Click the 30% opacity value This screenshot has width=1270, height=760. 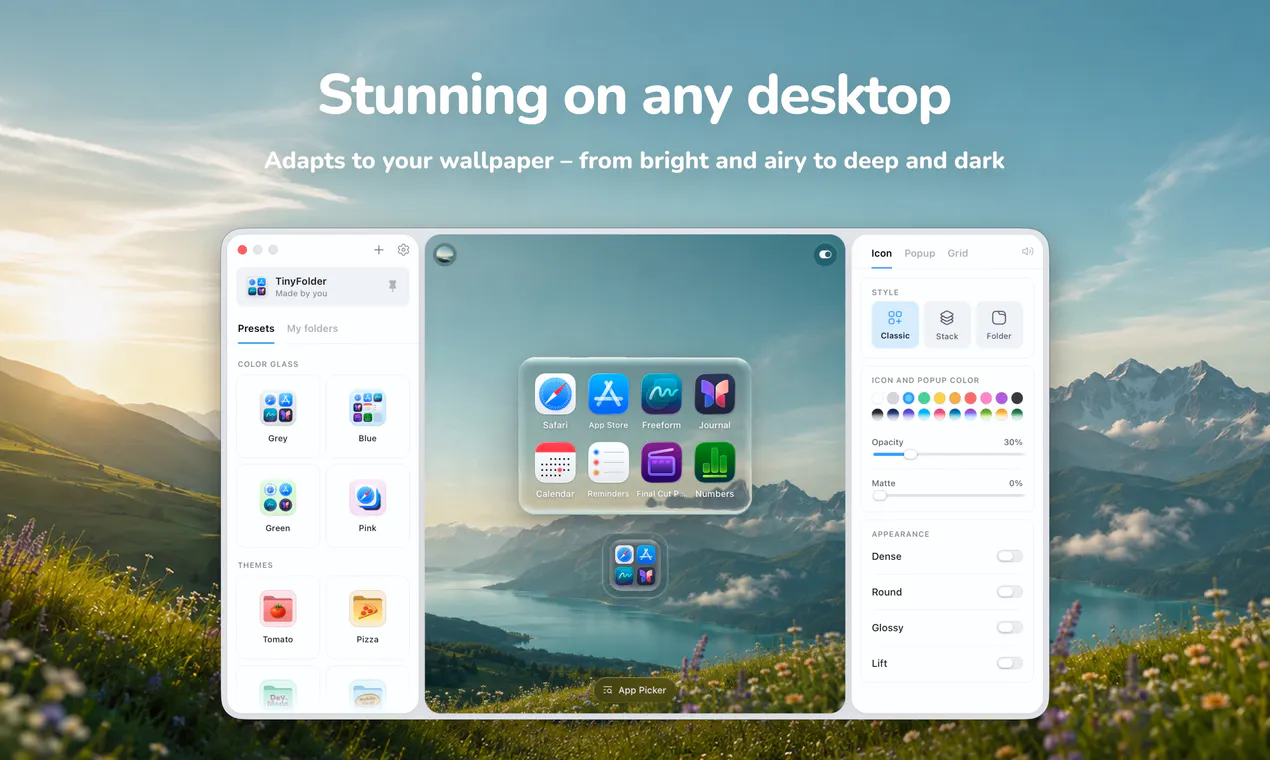(x=1013, y=442)
